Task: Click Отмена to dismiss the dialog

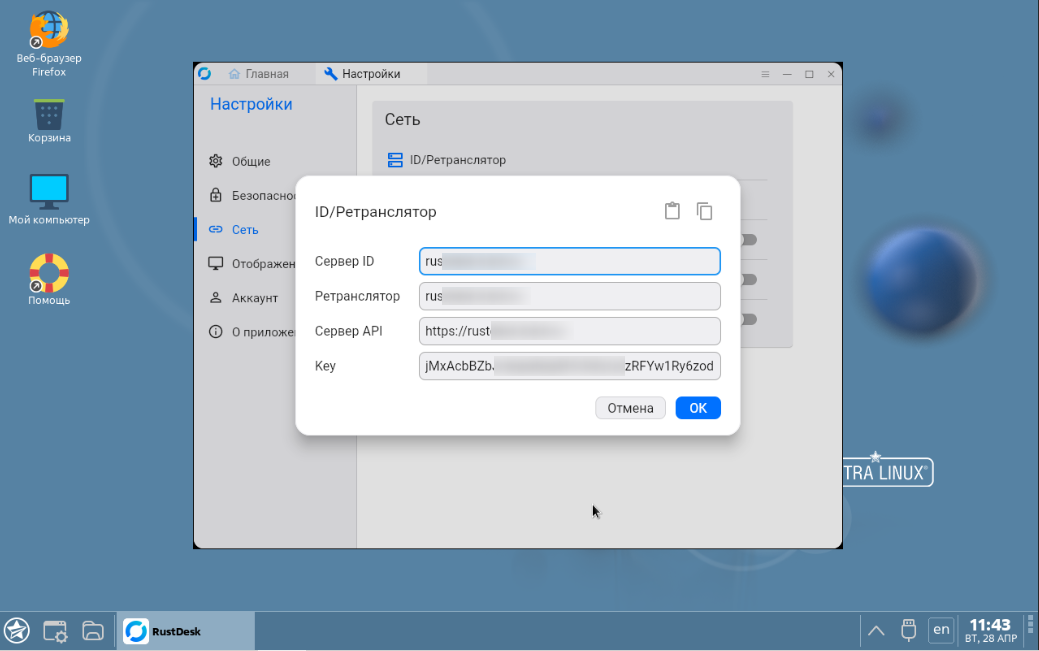Action: 630,408
